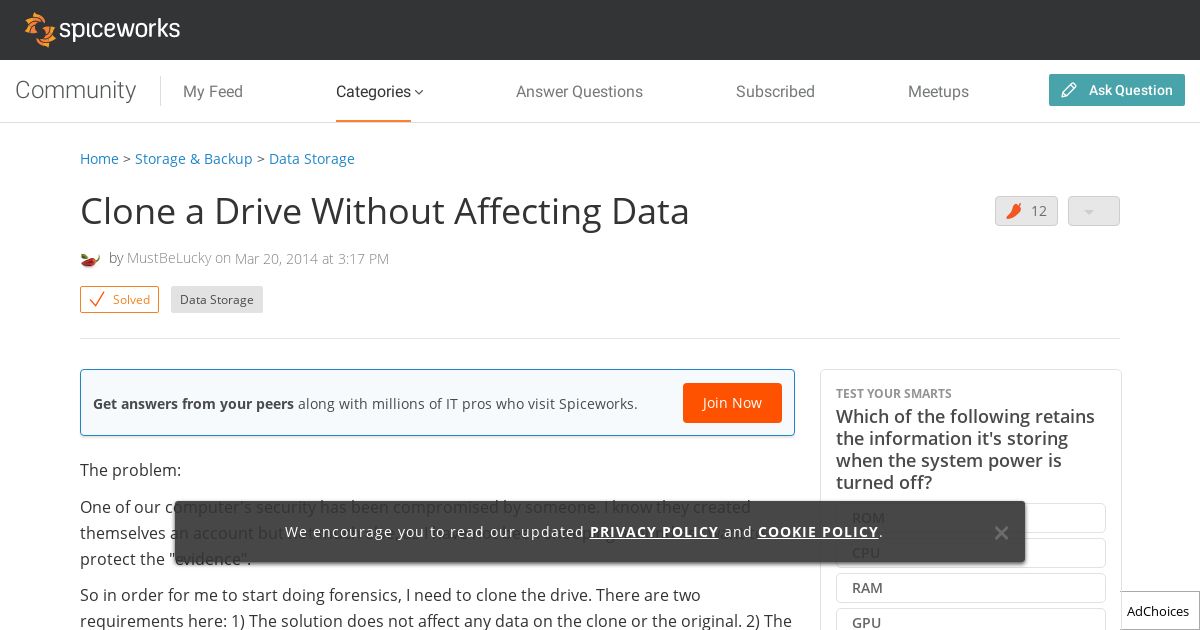Click the Join Now button

tap(732, 403)
